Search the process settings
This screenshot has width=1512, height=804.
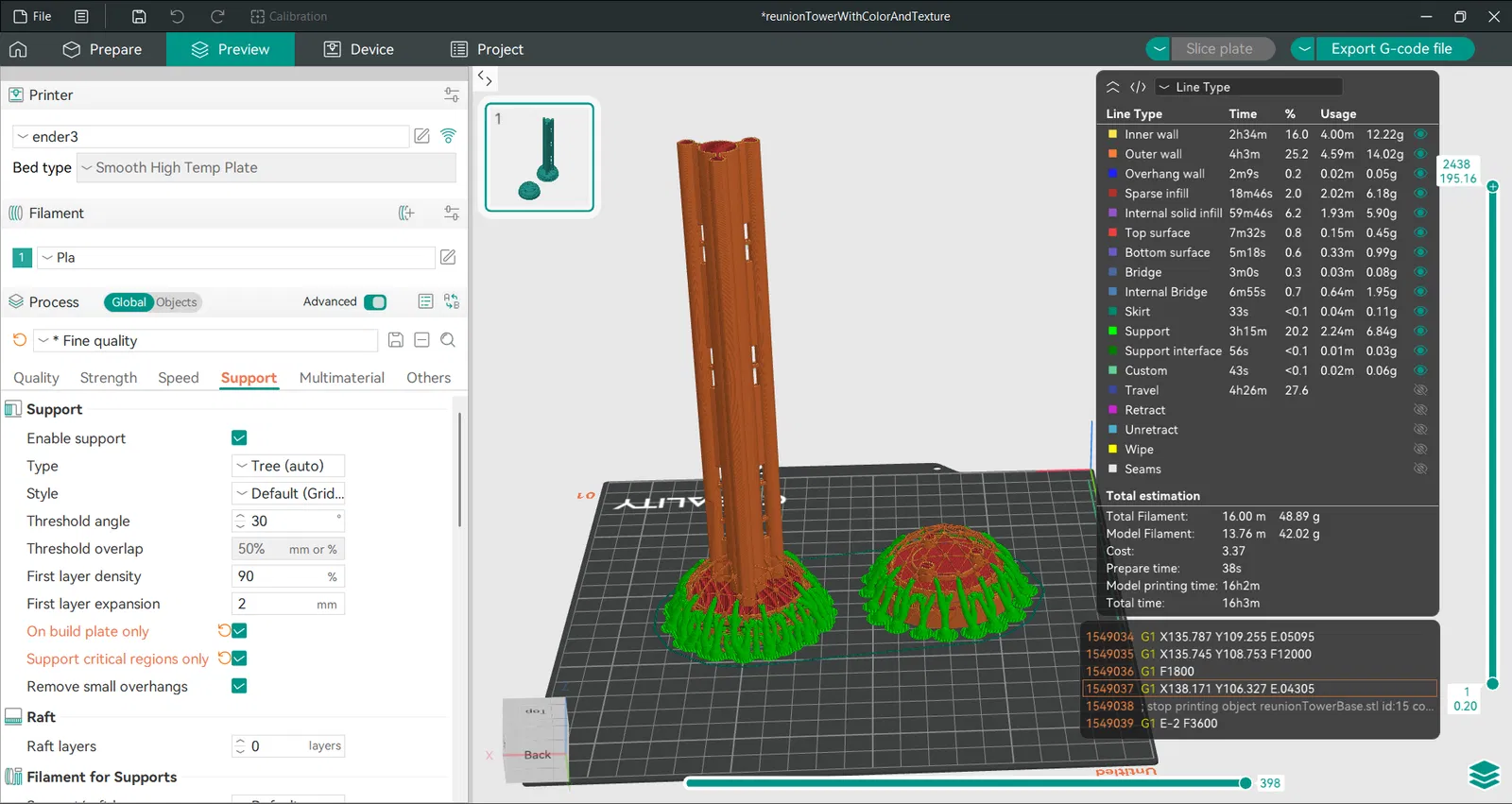(448, 340)
